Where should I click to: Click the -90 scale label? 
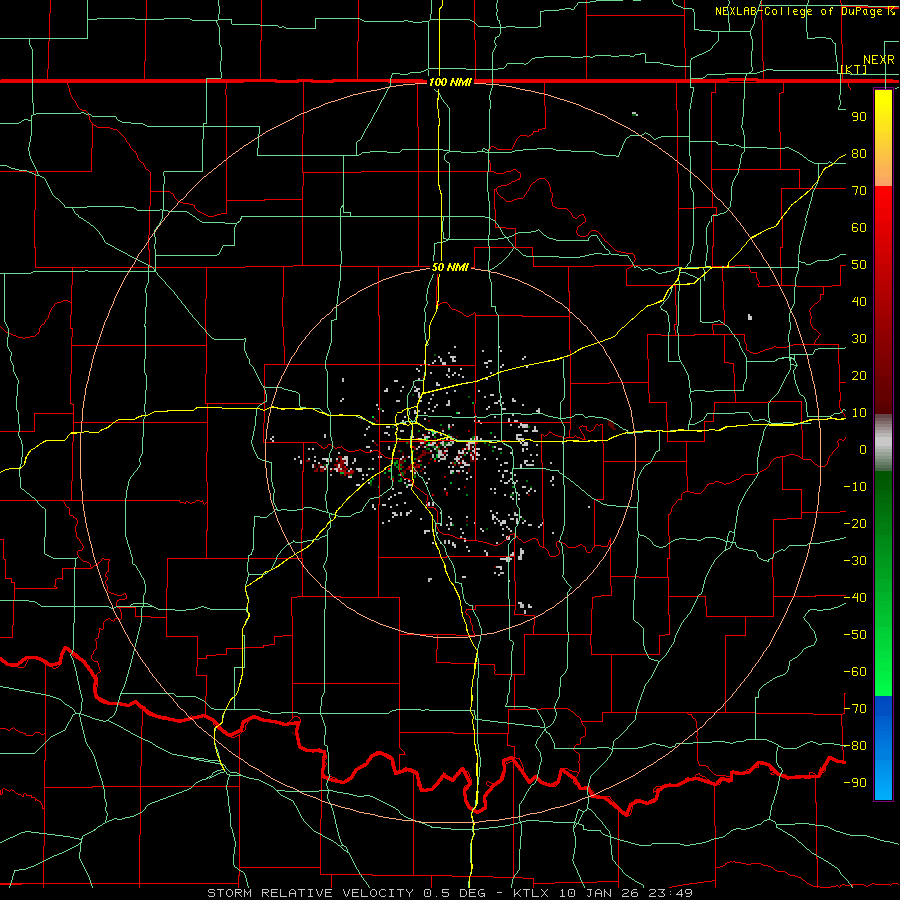click(x=855, y=783)
